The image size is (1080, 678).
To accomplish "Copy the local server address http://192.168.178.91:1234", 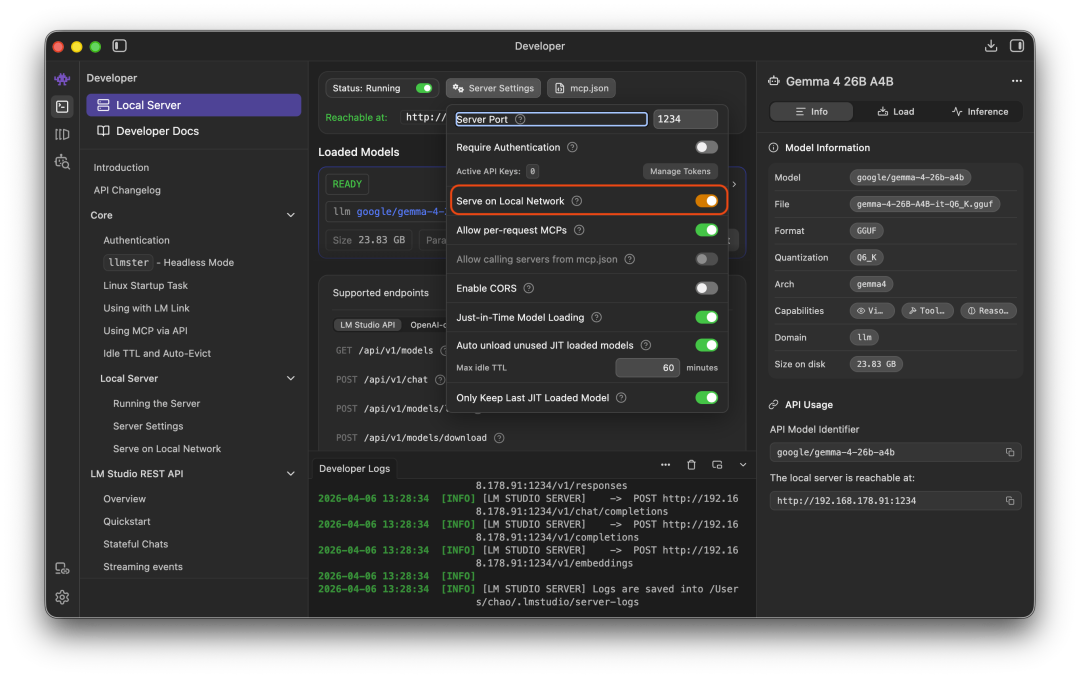I will [x=1010, y=501].
